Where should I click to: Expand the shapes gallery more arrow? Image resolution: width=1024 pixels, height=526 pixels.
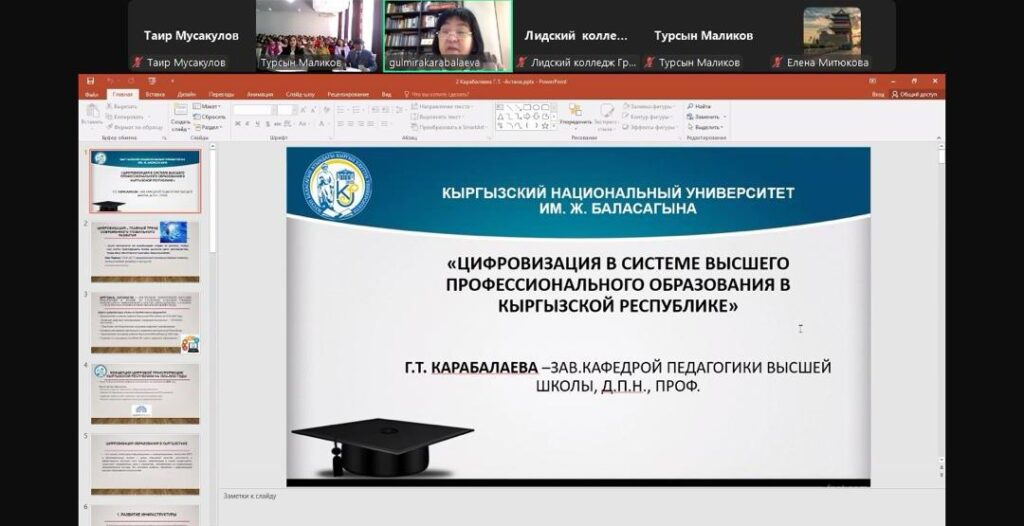(553, 126)
